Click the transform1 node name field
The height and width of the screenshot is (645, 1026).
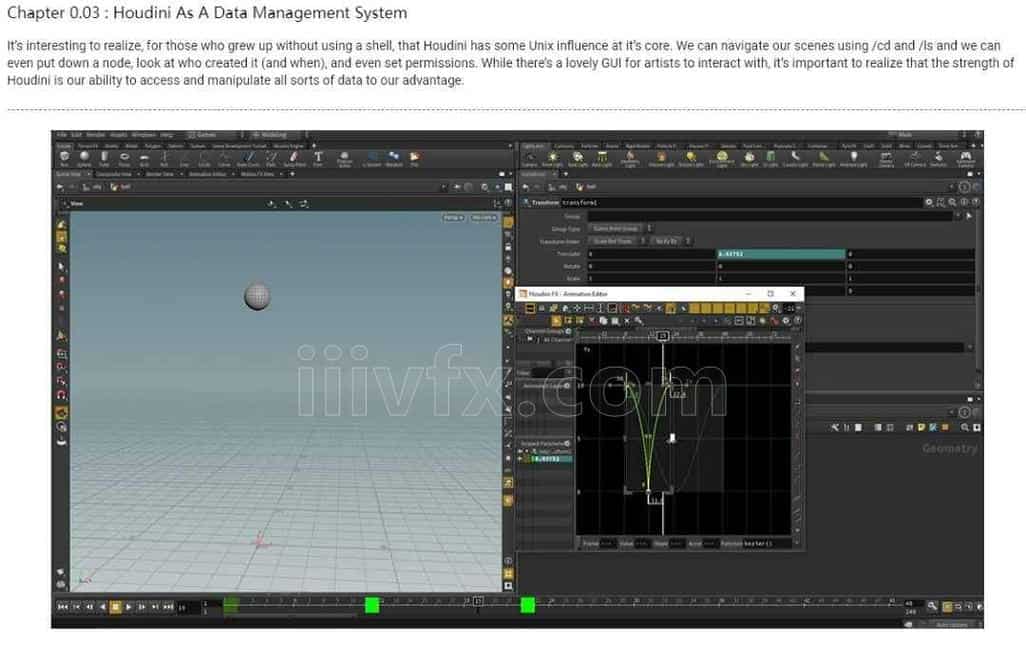tap(740, 203)
